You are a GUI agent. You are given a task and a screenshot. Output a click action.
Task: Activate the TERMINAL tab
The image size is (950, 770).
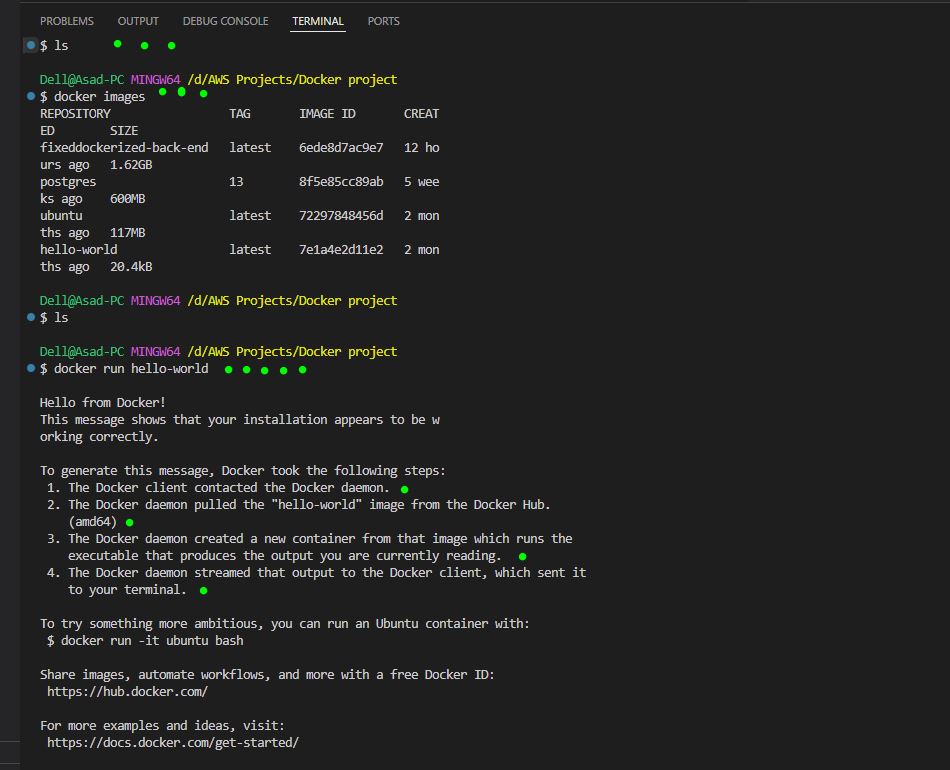point(317,21)
